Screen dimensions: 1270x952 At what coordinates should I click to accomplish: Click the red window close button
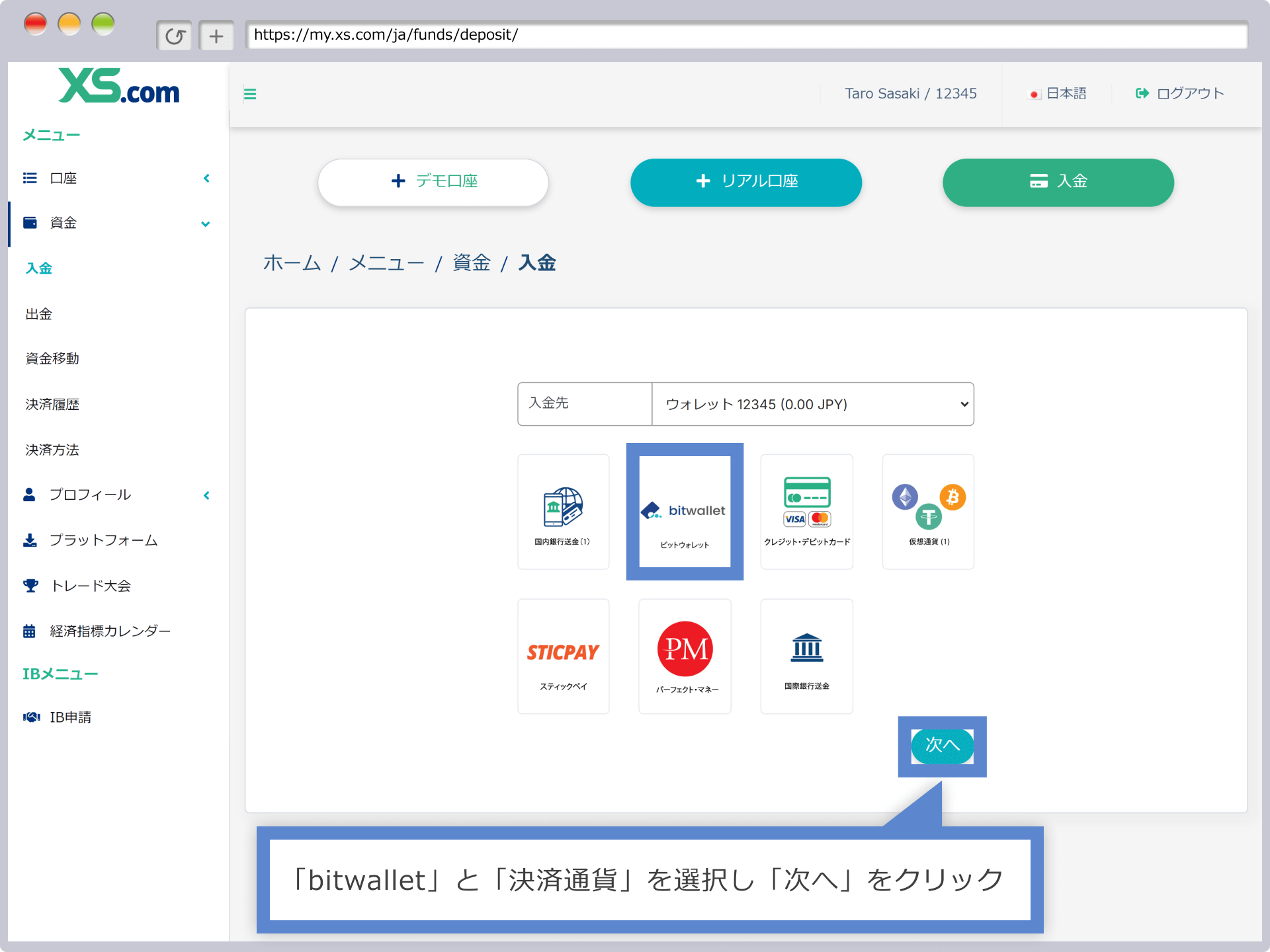(x=35, y=24)
